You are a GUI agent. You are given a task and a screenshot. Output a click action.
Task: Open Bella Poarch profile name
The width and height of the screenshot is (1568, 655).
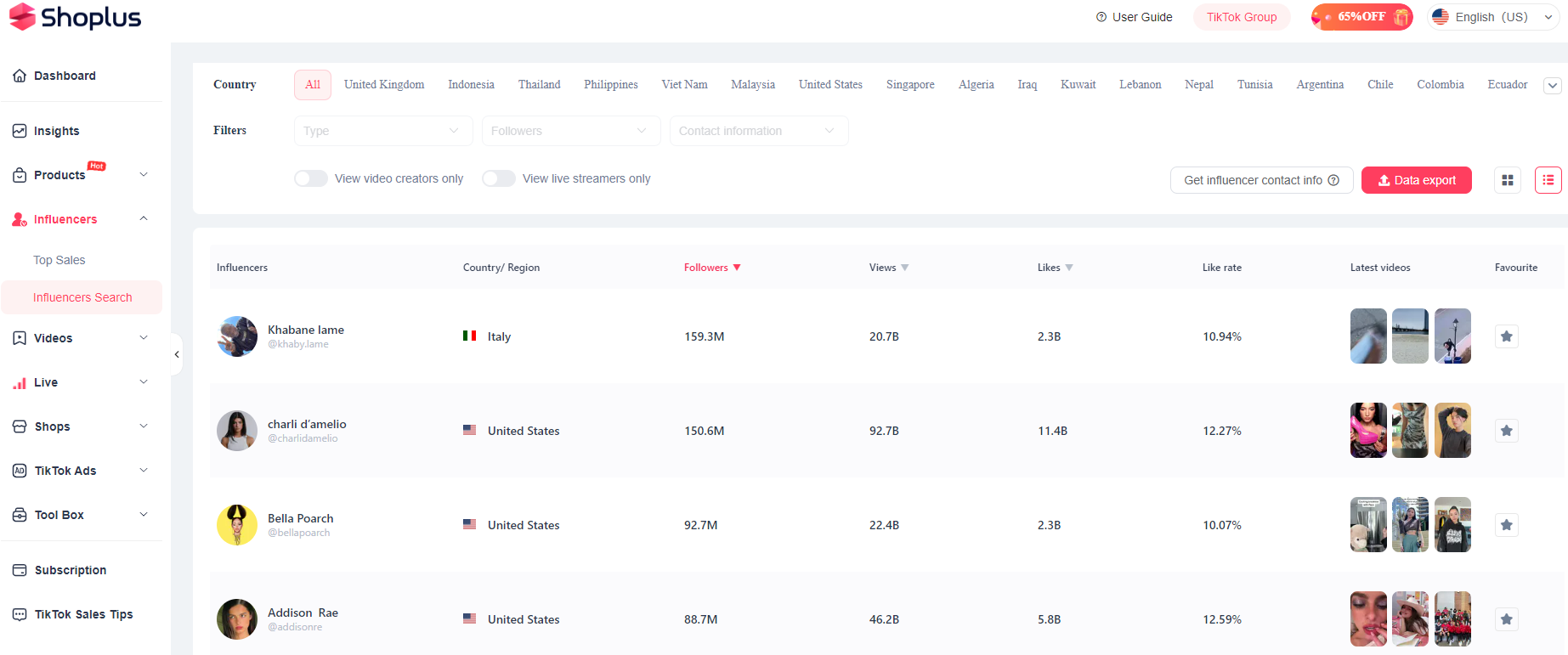301,518
